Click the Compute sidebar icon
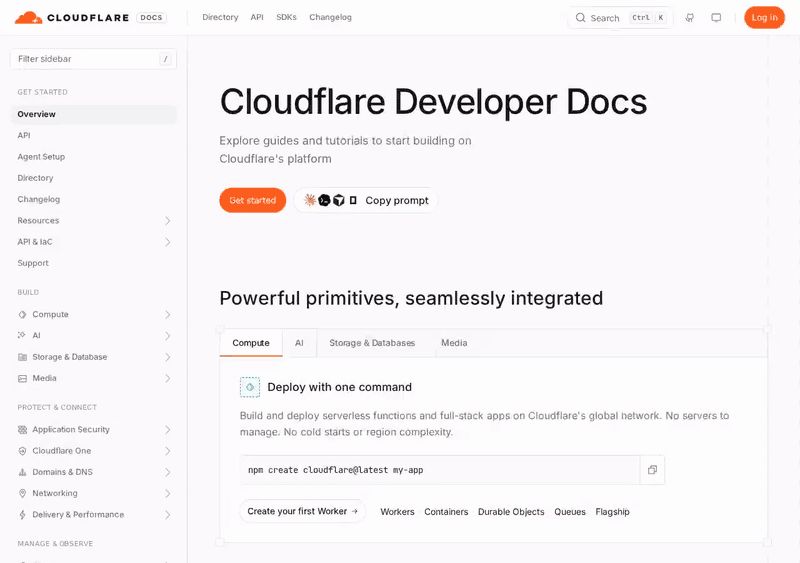The height and width of the screenshot is (563, 800). click(x=22, y=314)
